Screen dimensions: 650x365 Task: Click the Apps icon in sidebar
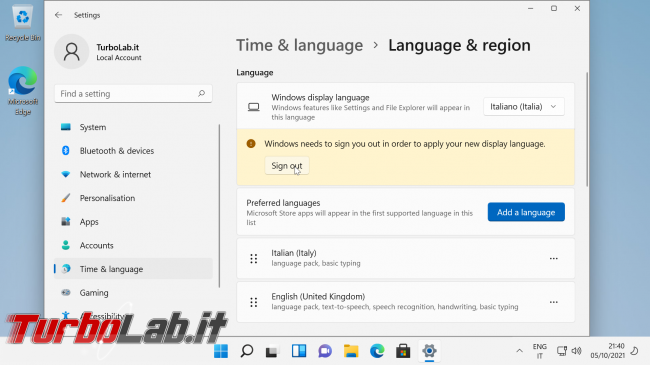[65, 221]
